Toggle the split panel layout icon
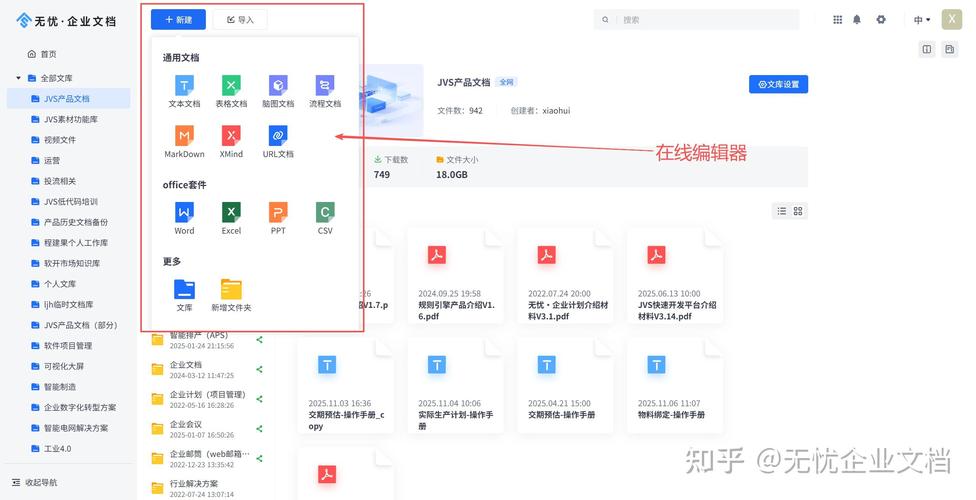Image resolution: width=976 pixels, height=500 pixels. [927, 49]
